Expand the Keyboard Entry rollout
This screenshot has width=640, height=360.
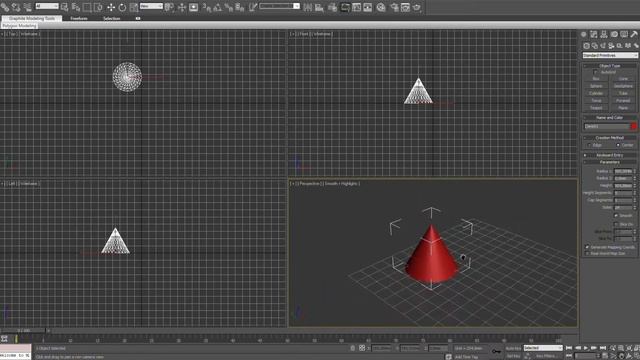pos(610,155)
